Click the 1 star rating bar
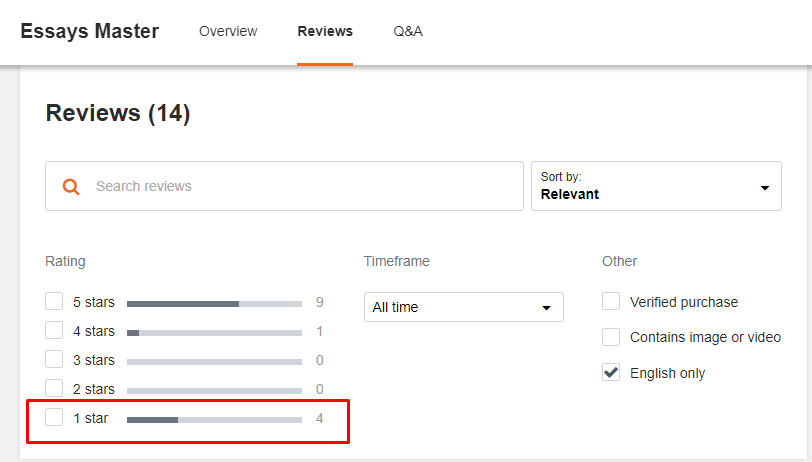812x462 pixels. coord(214,420)
